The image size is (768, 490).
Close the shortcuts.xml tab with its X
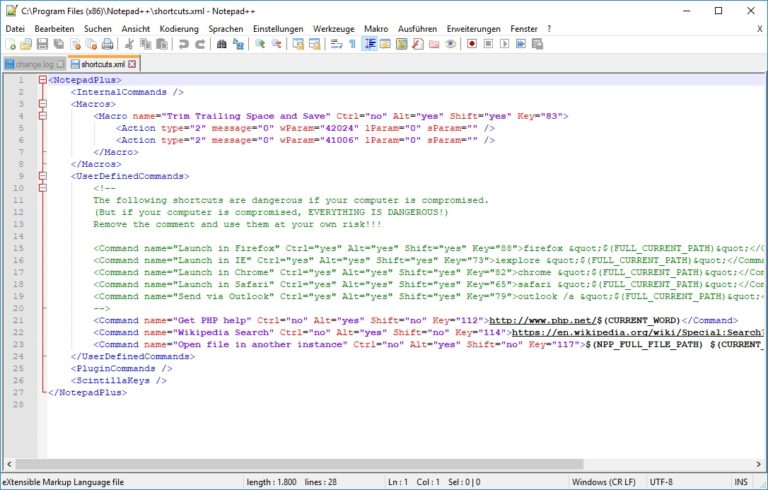[133, 64]
